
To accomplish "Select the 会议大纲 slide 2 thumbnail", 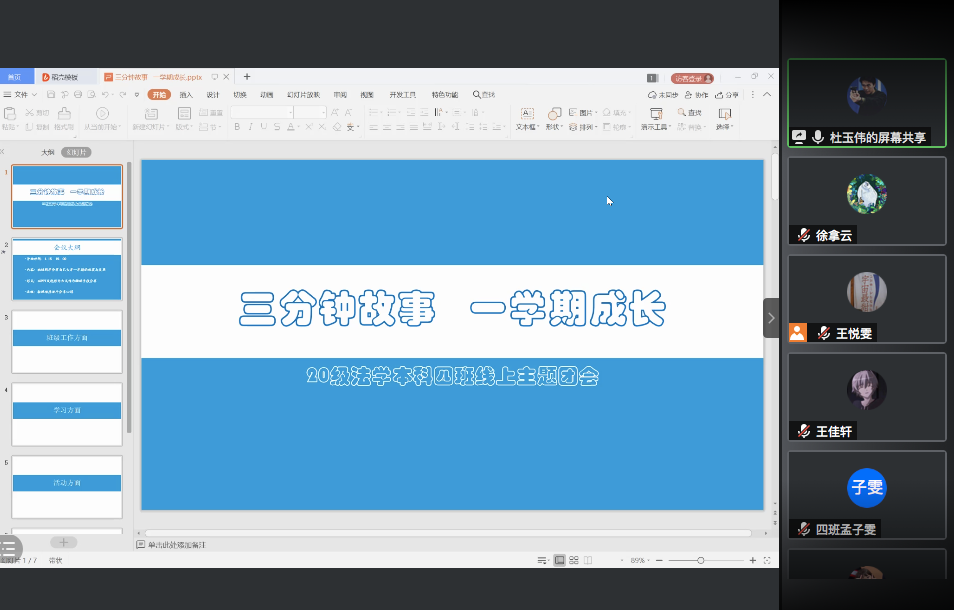I will pyautogui.click(x=67, y=270).
